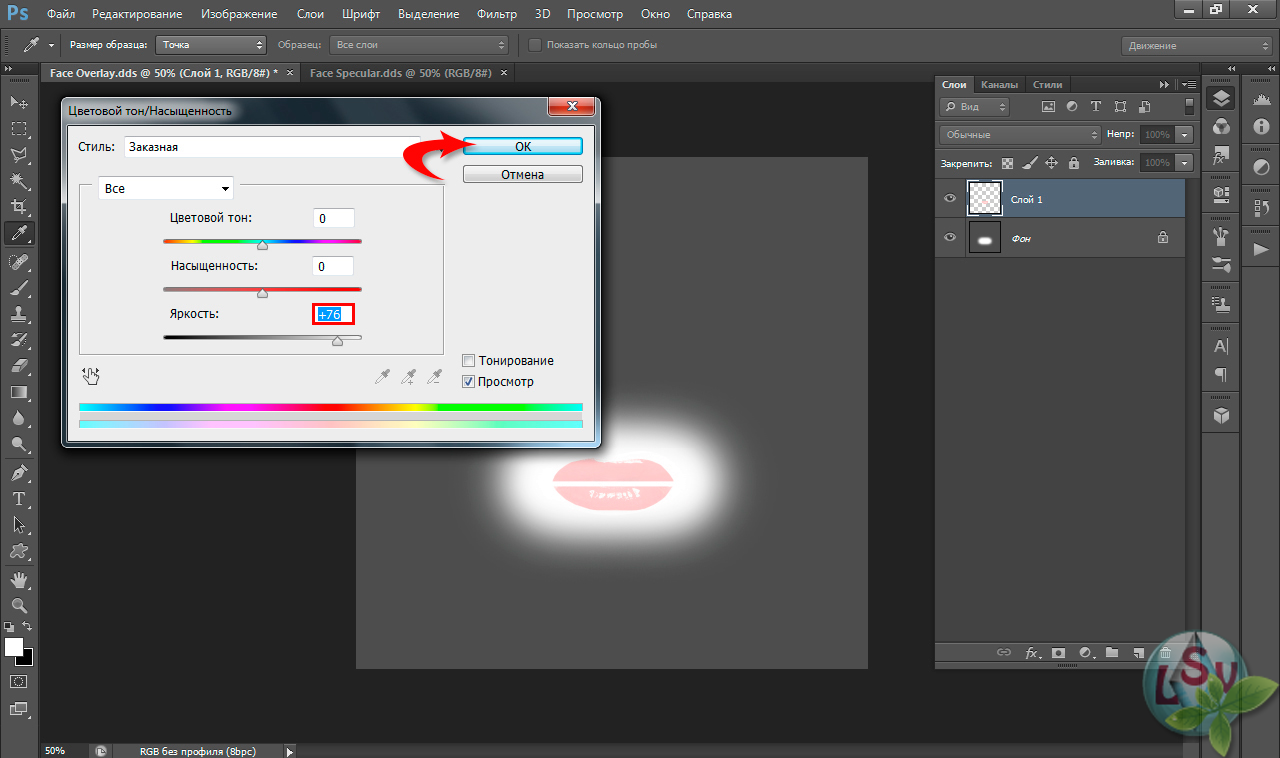Swap foreground and background colors
1280x758 pixels.
tap(27, 626)
